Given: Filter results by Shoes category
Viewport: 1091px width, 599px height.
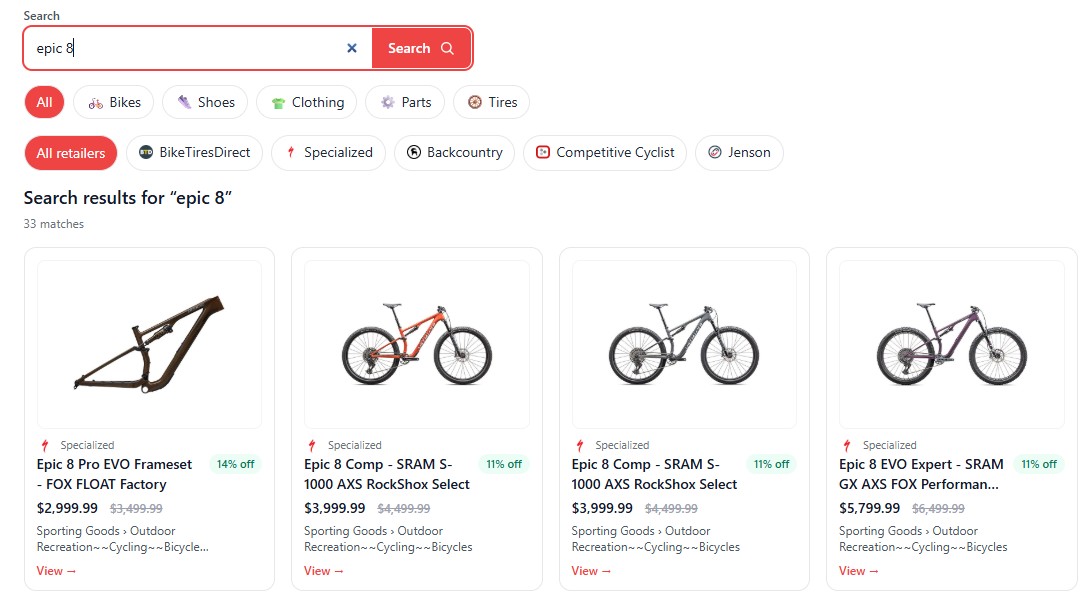Looking at the screenshot, I should click(x=205, y=102).
